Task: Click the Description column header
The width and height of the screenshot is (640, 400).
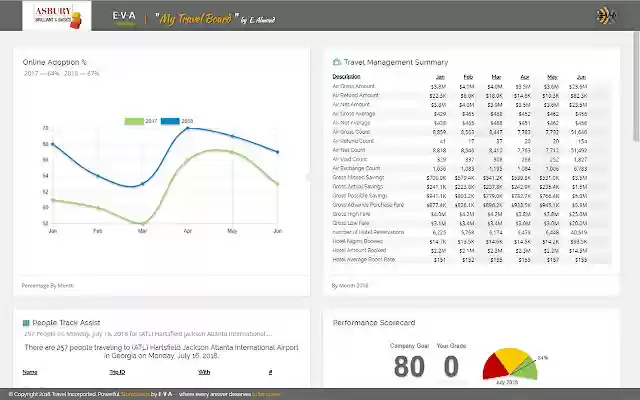Action: [346, 77]
